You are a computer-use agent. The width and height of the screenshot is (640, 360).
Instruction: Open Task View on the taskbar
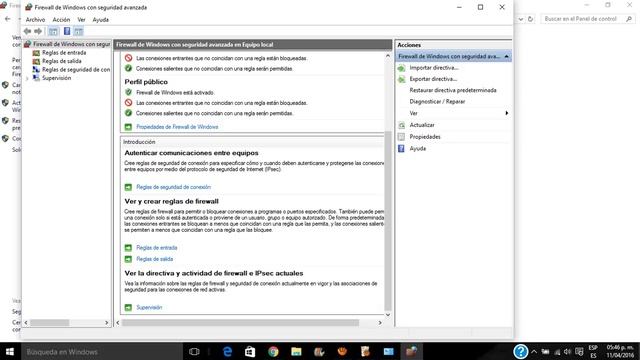(x=194, y=351)
